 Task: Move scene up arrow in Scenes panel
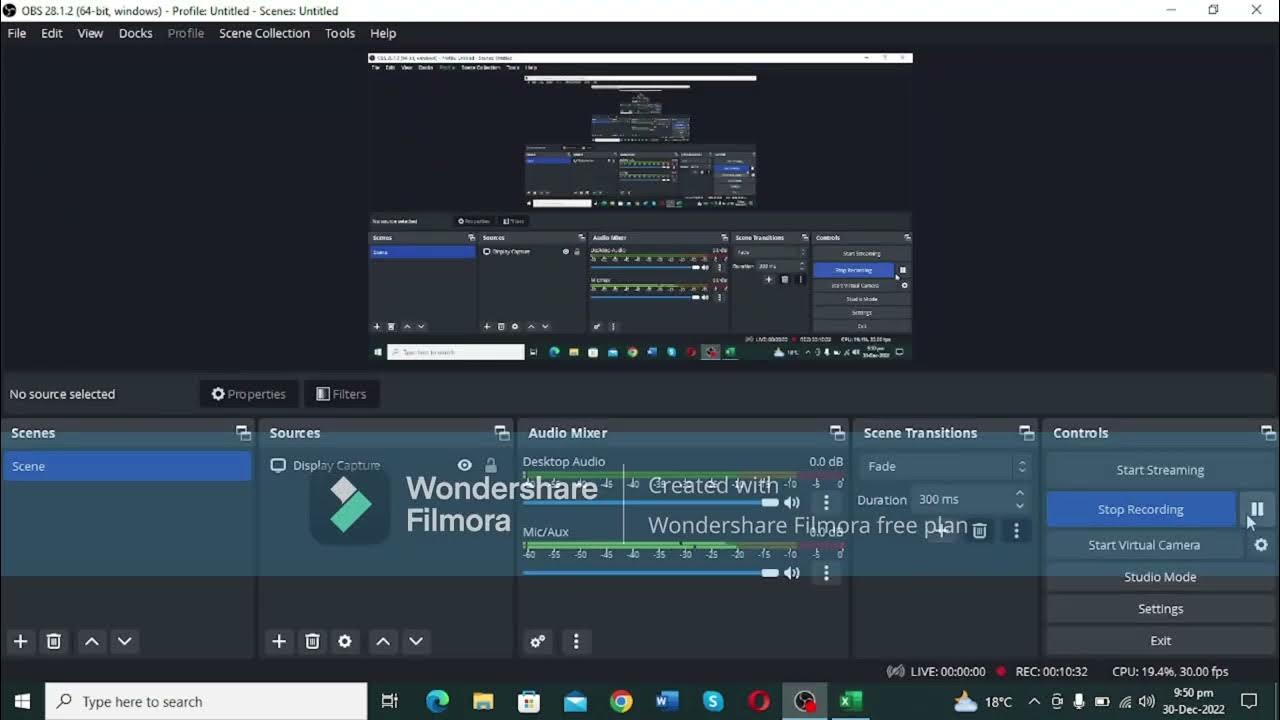coord(92,641)
